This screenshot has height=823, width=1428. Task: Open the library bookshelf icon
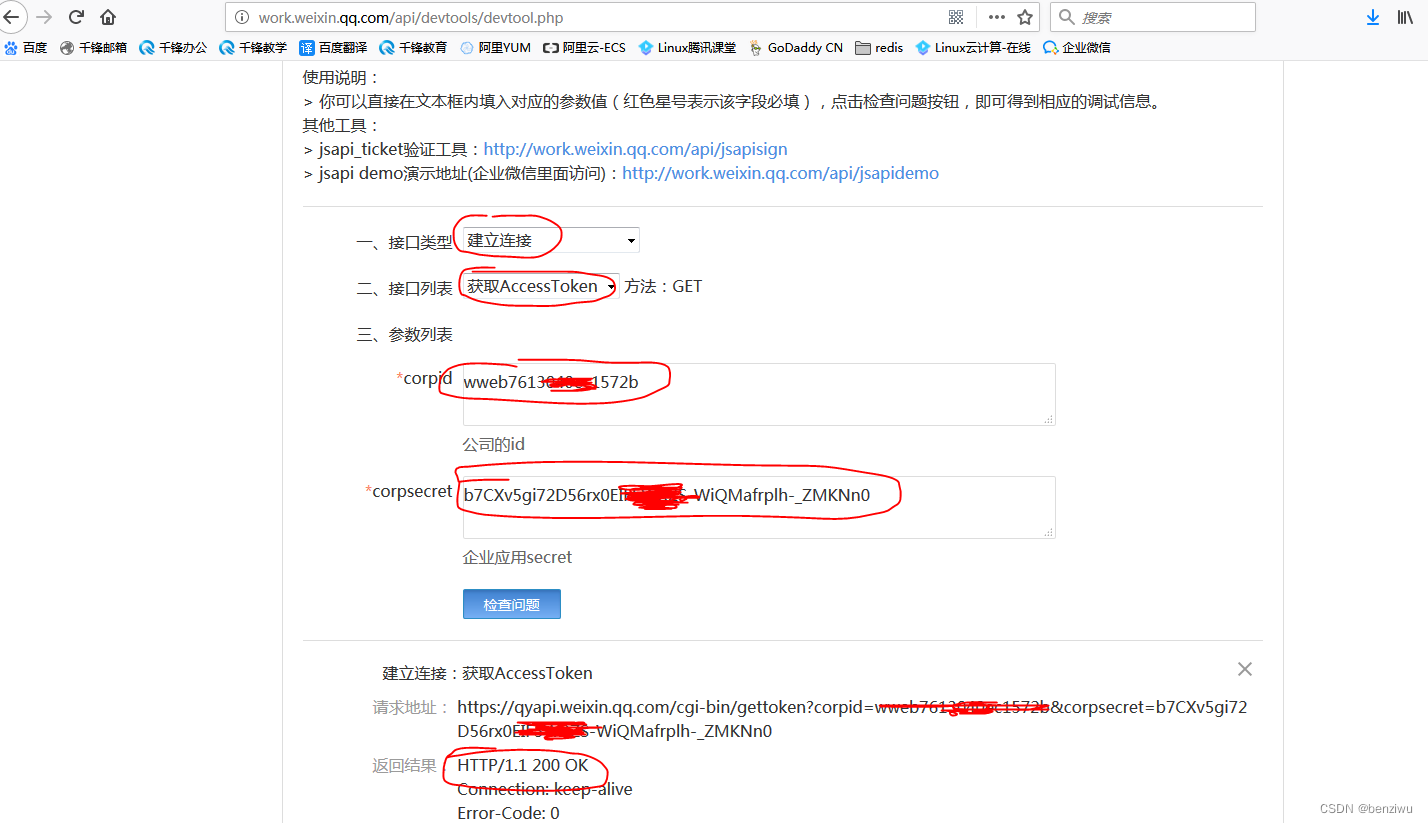click(x=1405, y=17)
